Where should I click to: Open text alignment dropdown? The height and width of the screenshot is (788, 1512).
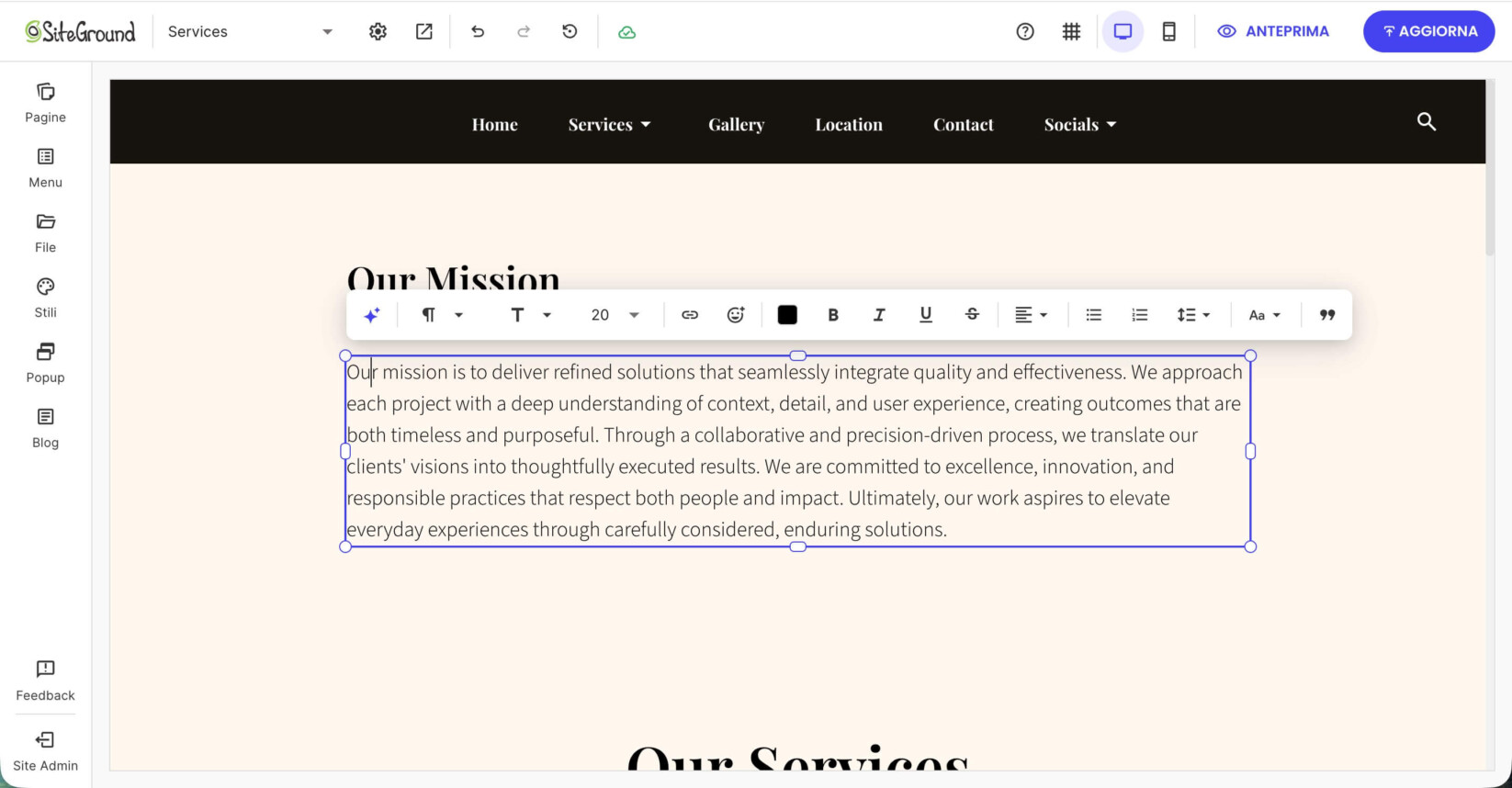(1031, 315)
